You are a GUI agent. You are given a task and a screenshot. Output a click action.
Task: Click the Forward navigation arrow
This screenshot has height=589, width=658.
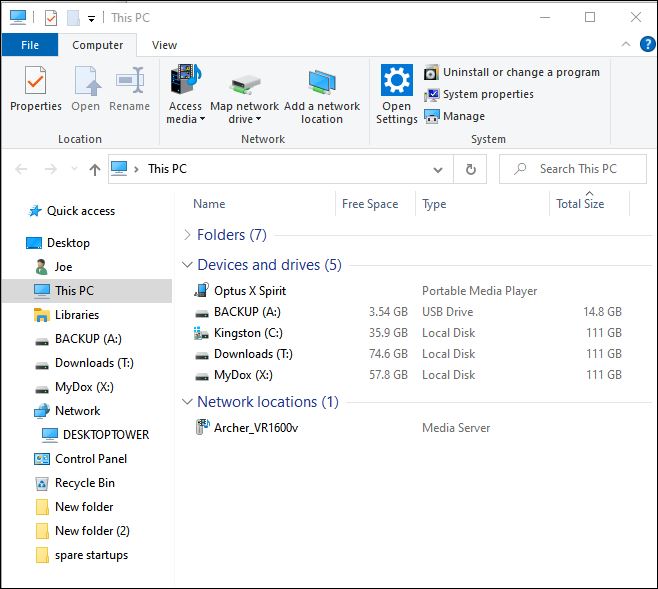point(51,169)
